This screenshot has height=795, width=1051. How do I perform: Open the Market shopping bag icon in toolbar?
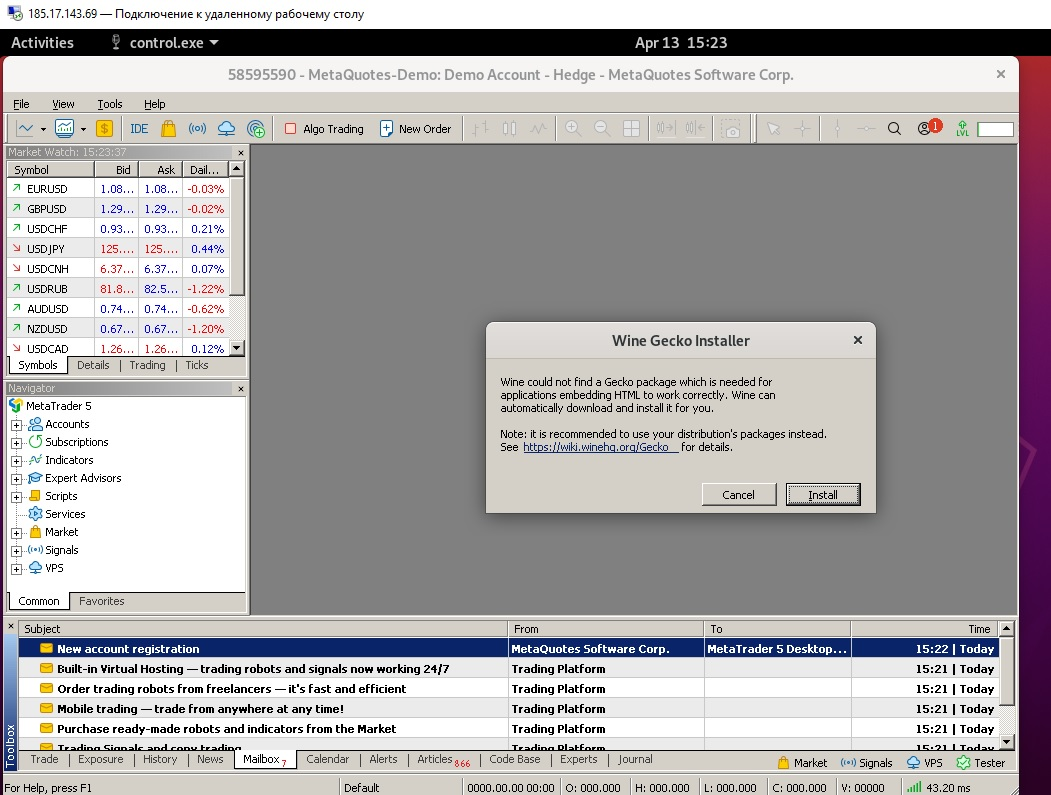tap(168, 128)
